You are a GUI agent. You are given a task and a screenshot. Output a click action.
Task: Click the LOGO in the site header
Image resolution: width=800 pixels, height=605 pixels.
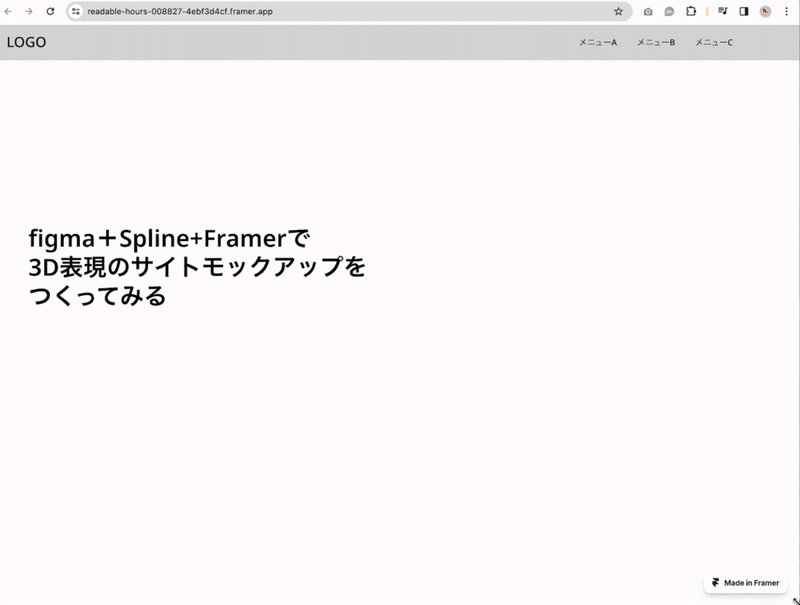coord(27,42)
